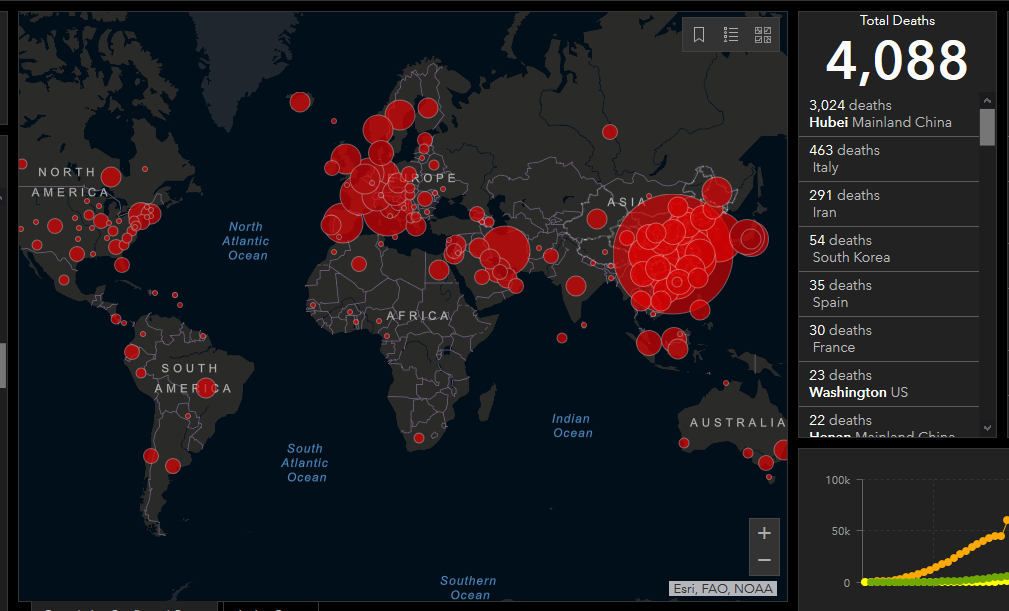
Task: Click the Japan bubble east of China
Action: pos(750,239)
